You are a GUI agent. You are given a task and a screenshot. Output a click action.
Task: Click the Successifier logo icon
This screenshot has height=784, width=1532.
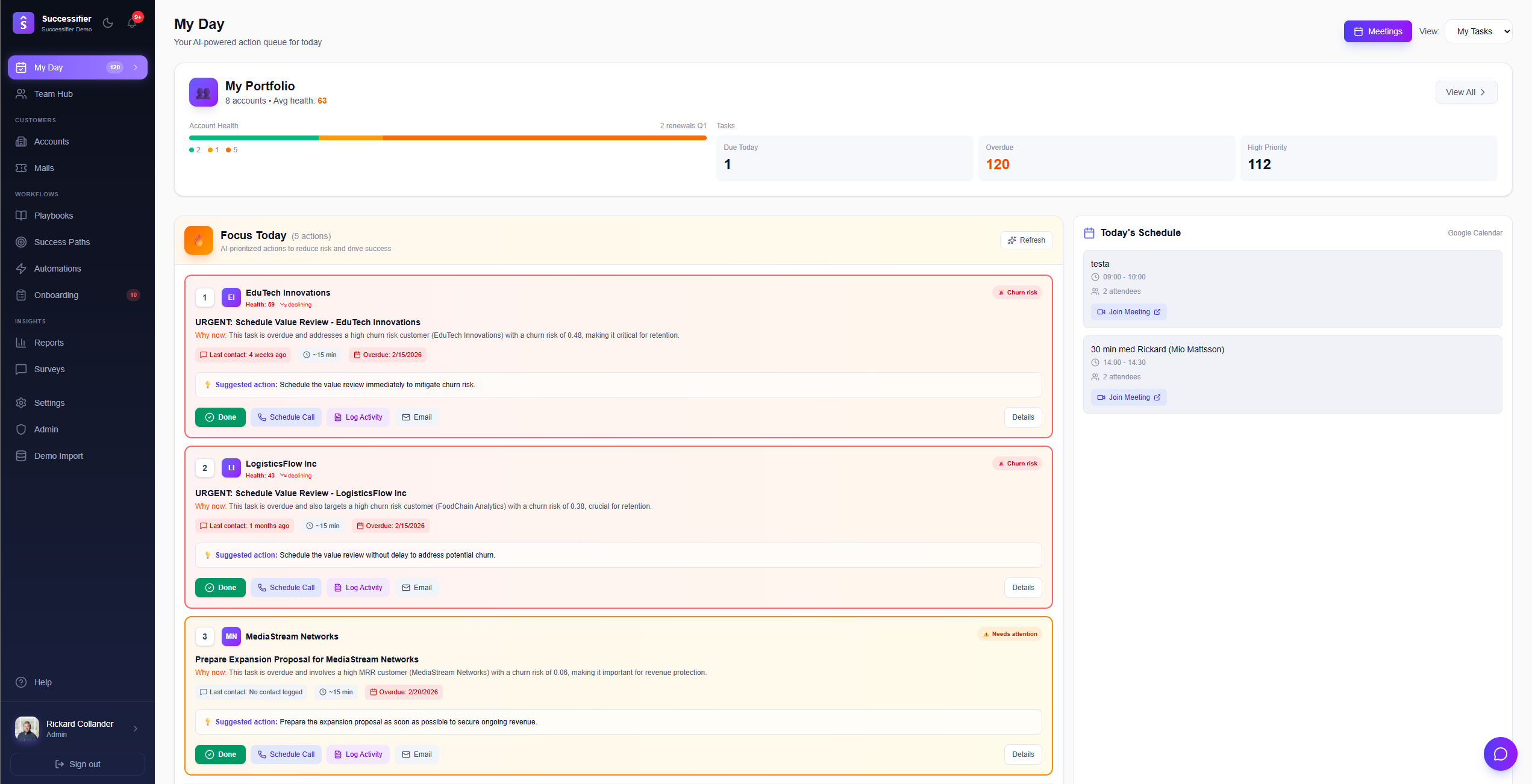coord(23,23)
